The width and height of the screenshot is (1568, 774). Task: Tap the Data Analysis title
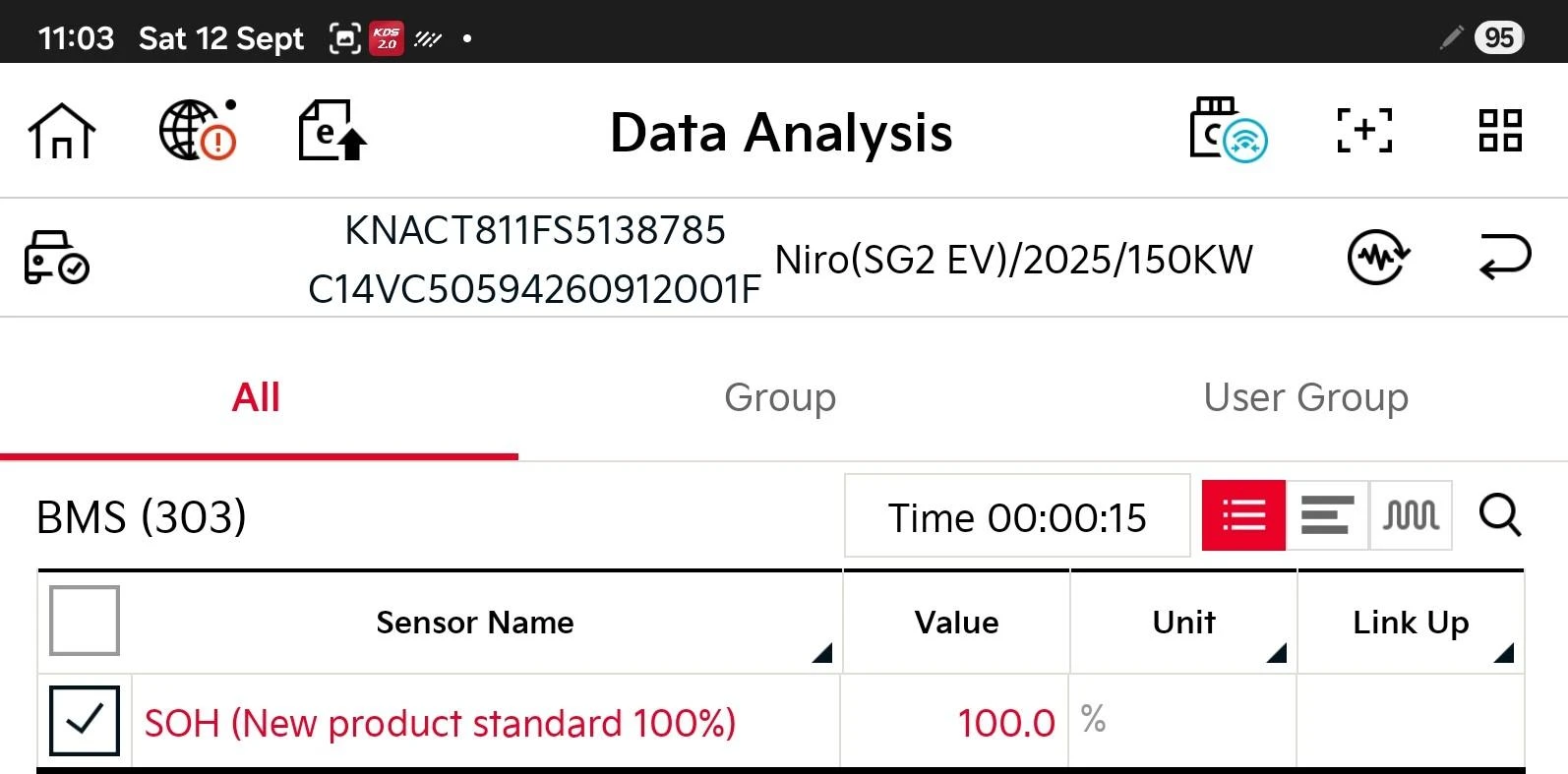781,133
